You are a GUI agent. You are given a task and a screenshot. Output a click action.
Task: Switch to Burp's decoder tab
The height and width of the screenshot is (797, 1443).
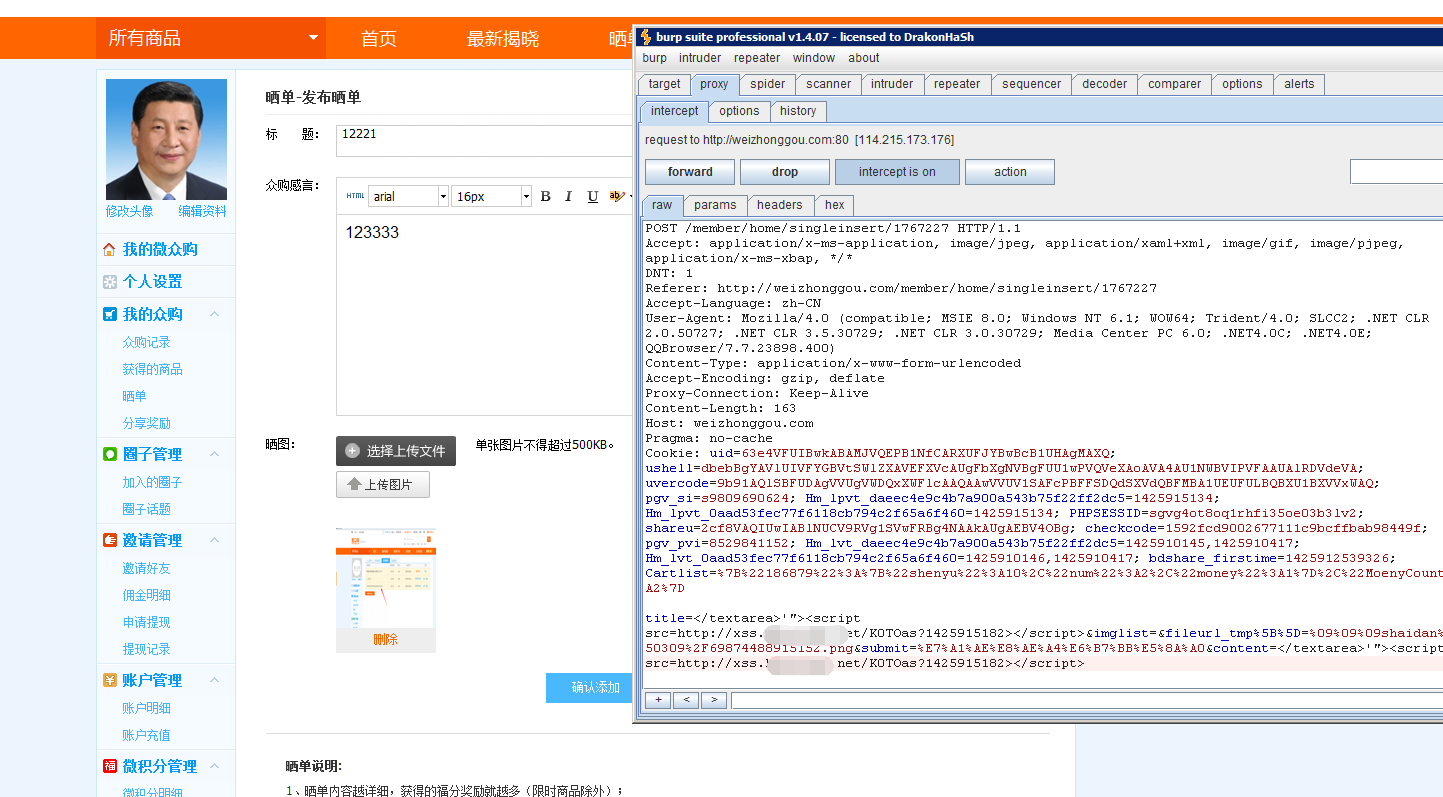pos(1105,84)
